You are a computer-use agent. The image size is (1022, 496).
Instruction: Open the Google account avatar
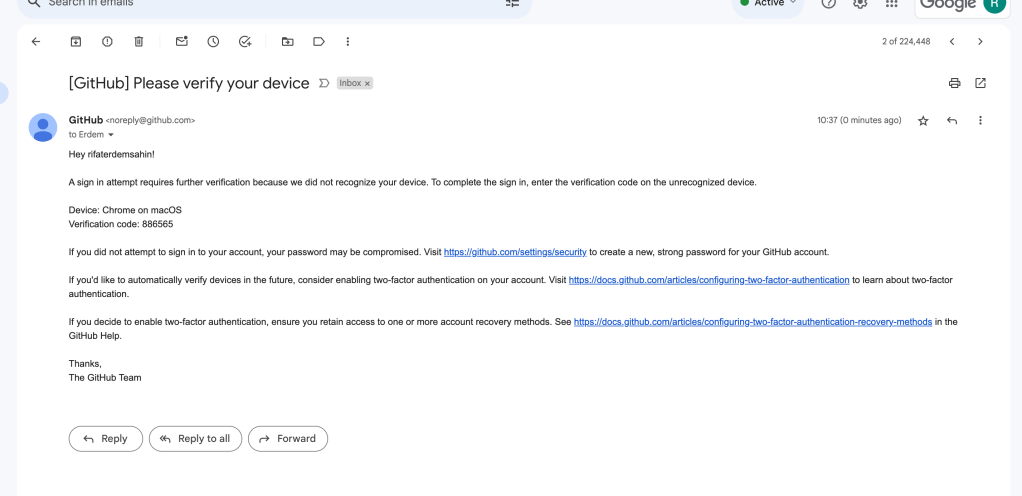(995, 5)
